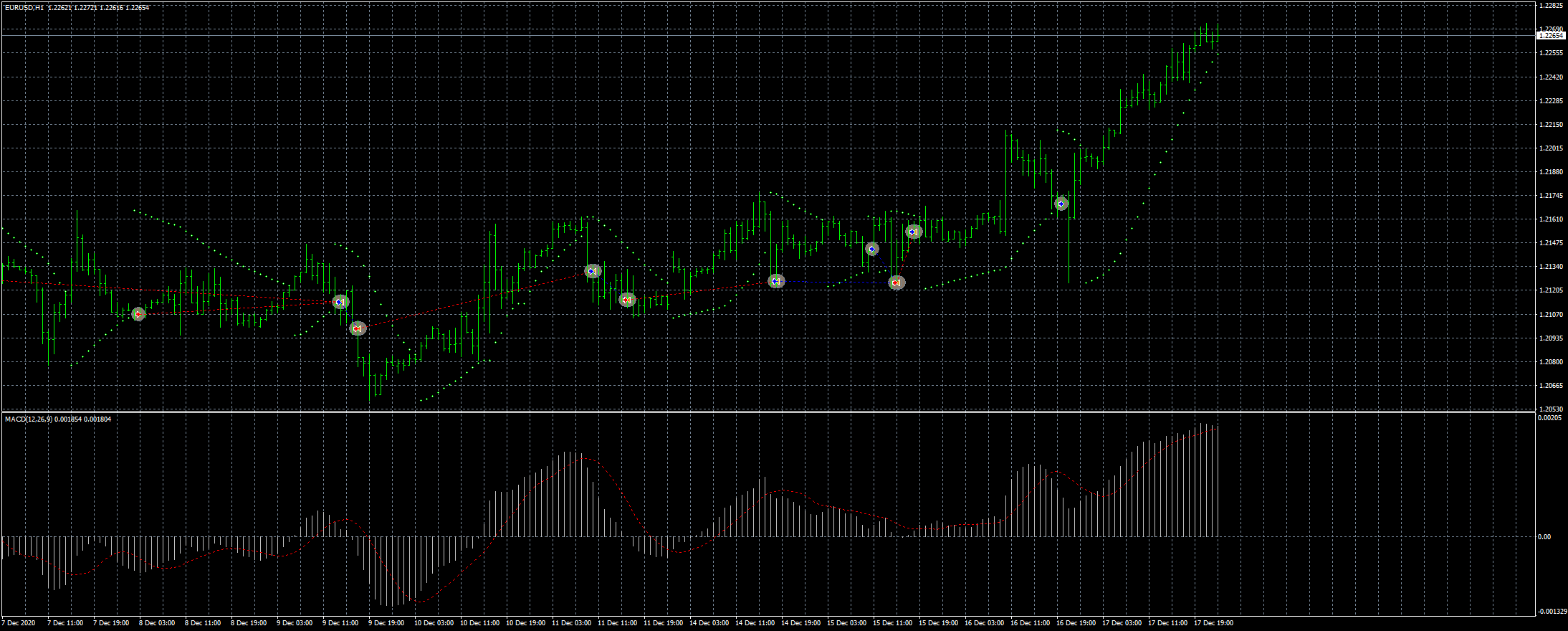Click the 1.22015 price axis label

1552,148
